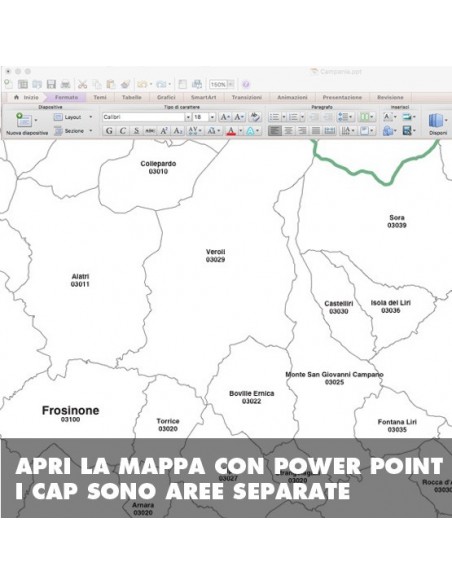Expand the font name dropdown arrow
Screen dimensions: 452x584
[188, 117]
